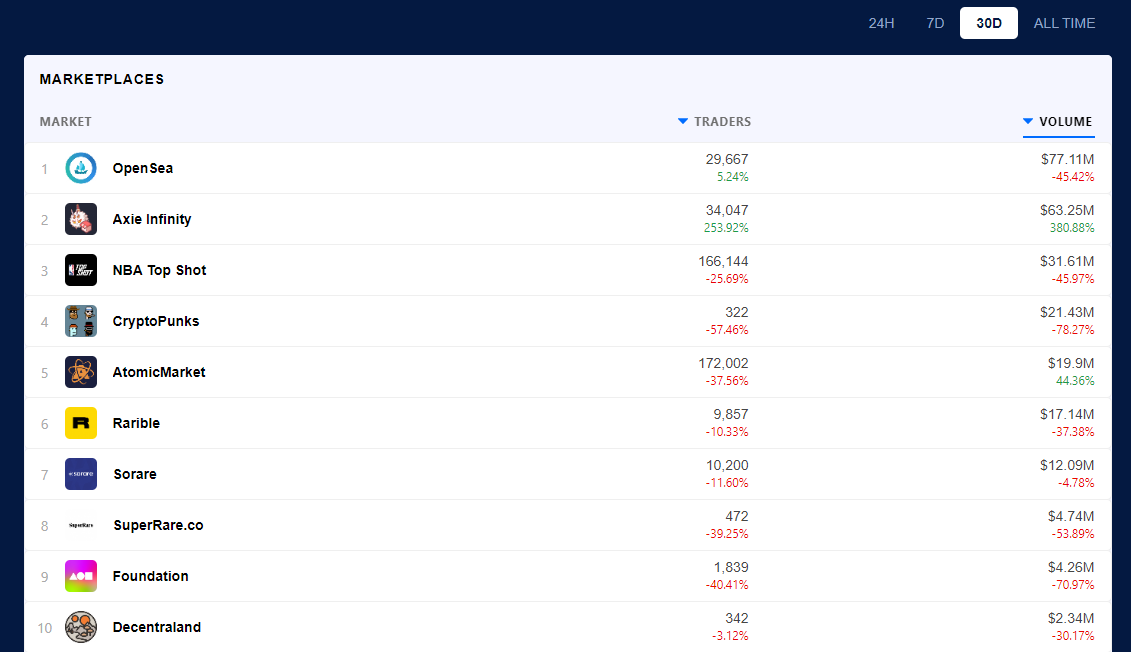Switch to the 7D time range
The image size is (1131, 652).
[936, 23]
